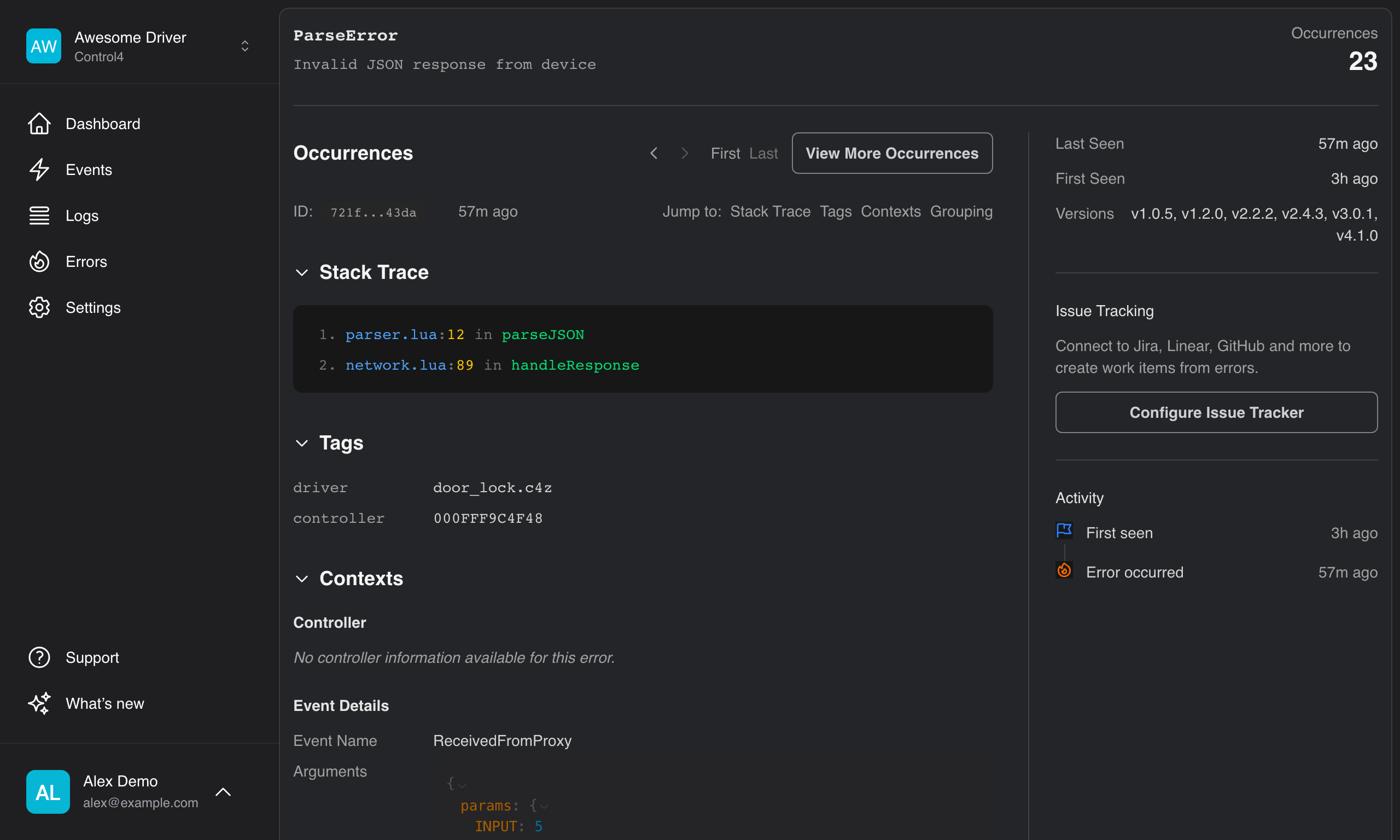The height and width of the screenshot is (840, 1400).
Task: Collapse the Tags section
Action: (x=302, y=442)
